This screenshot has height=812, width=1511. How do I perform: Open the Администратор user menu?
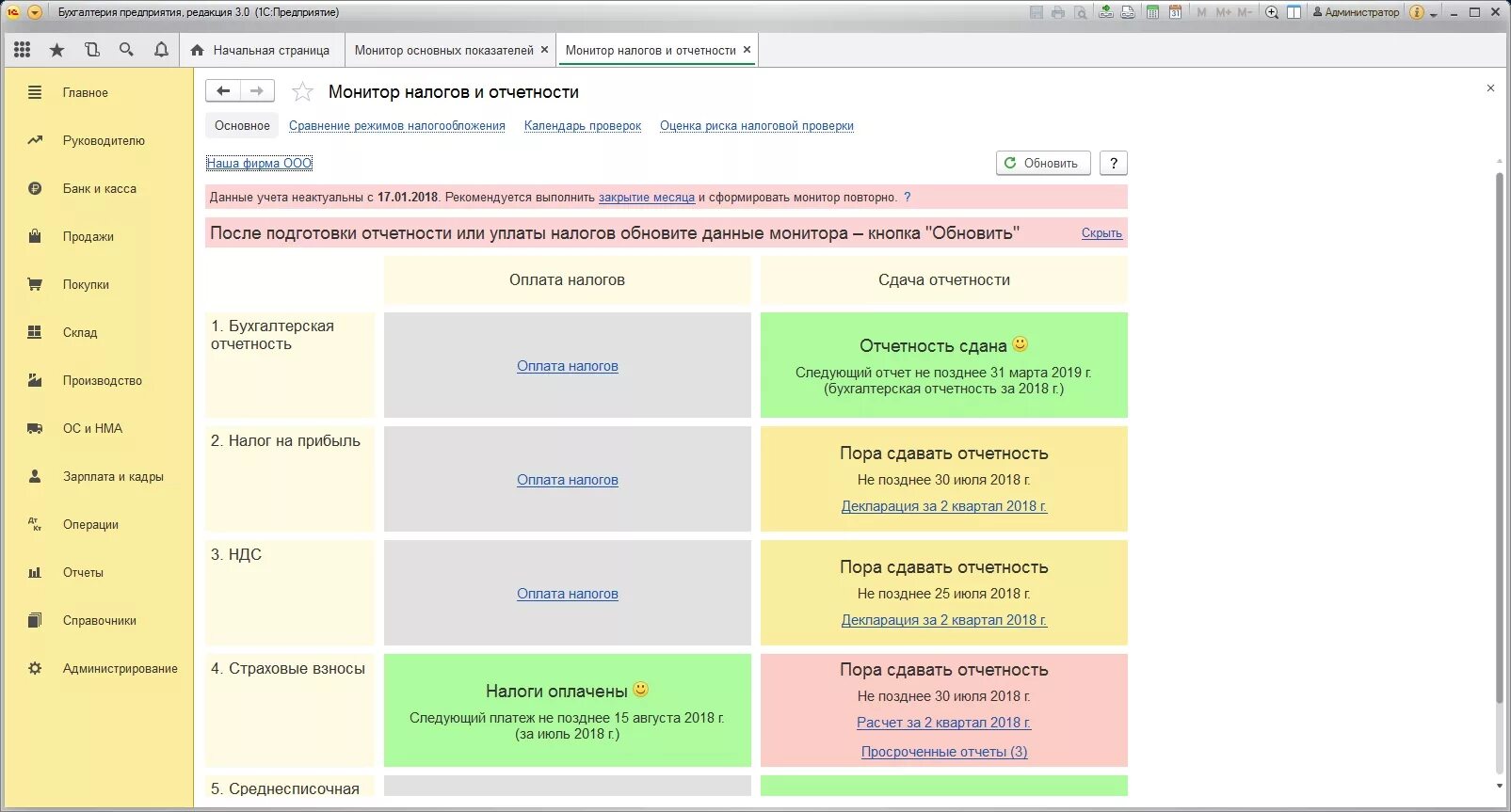(1357, 12)
